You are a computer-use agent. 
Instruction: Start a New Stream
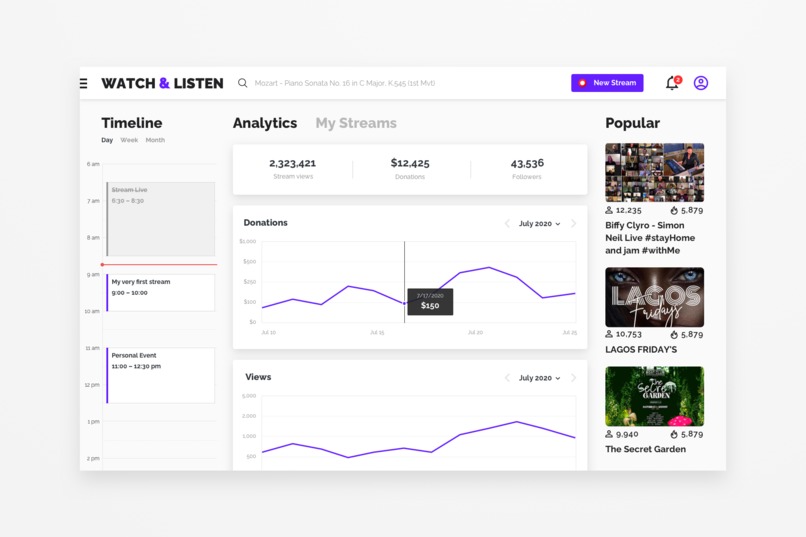click(x=607, y=83)
